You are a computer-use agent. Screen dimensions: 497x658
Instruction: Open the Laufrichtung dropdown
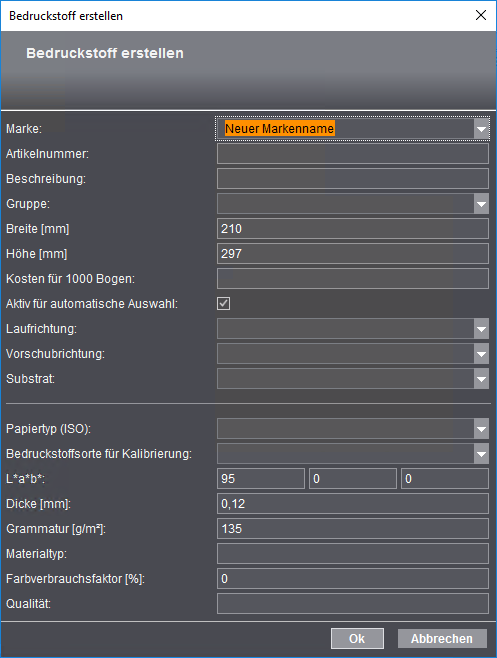click(481, 329)
